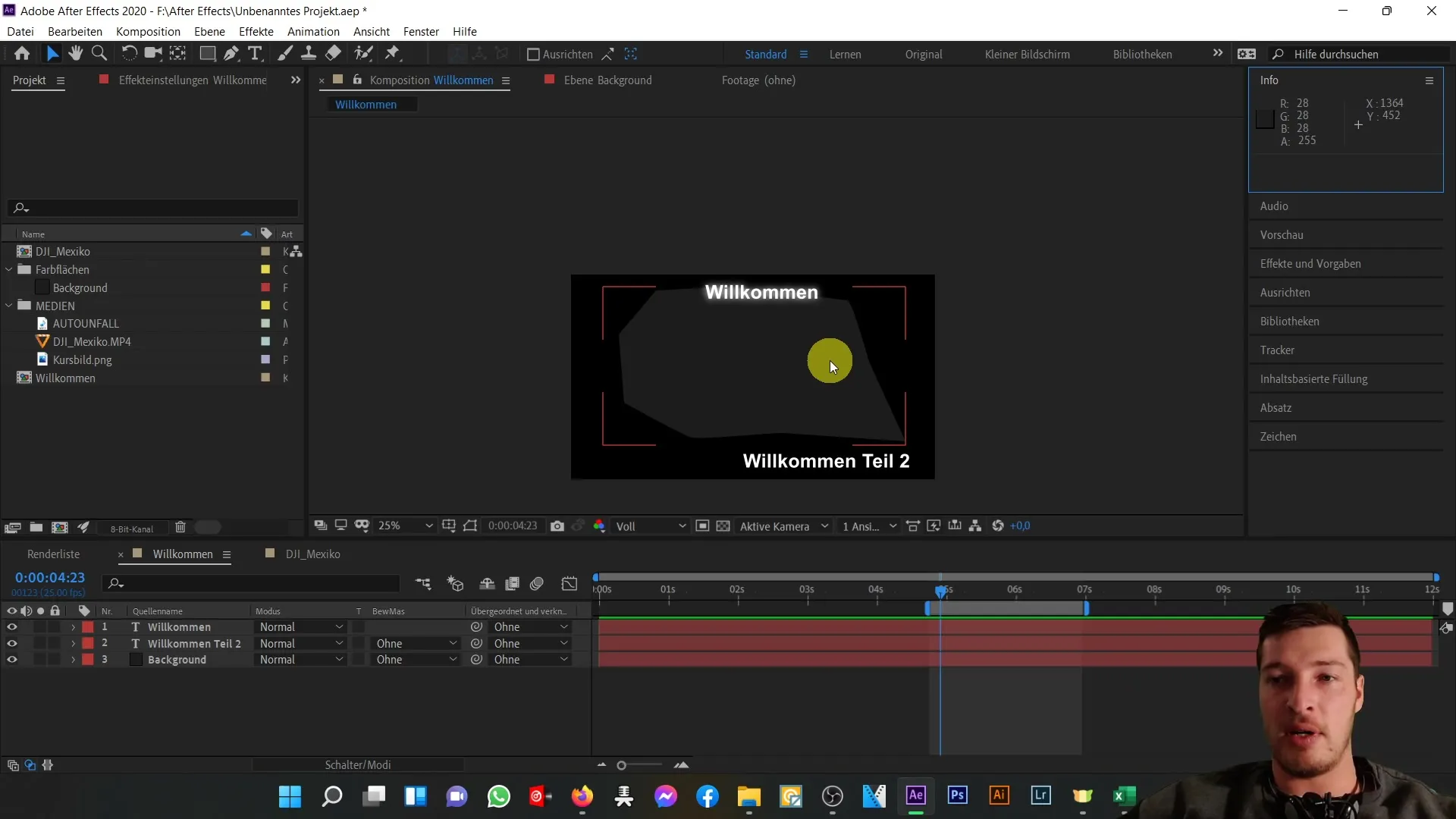Toggle visibility of Willkommen Teil 2 layer
The height and width of the screenshot is (819, 1456).
click(x=12, y=643)
